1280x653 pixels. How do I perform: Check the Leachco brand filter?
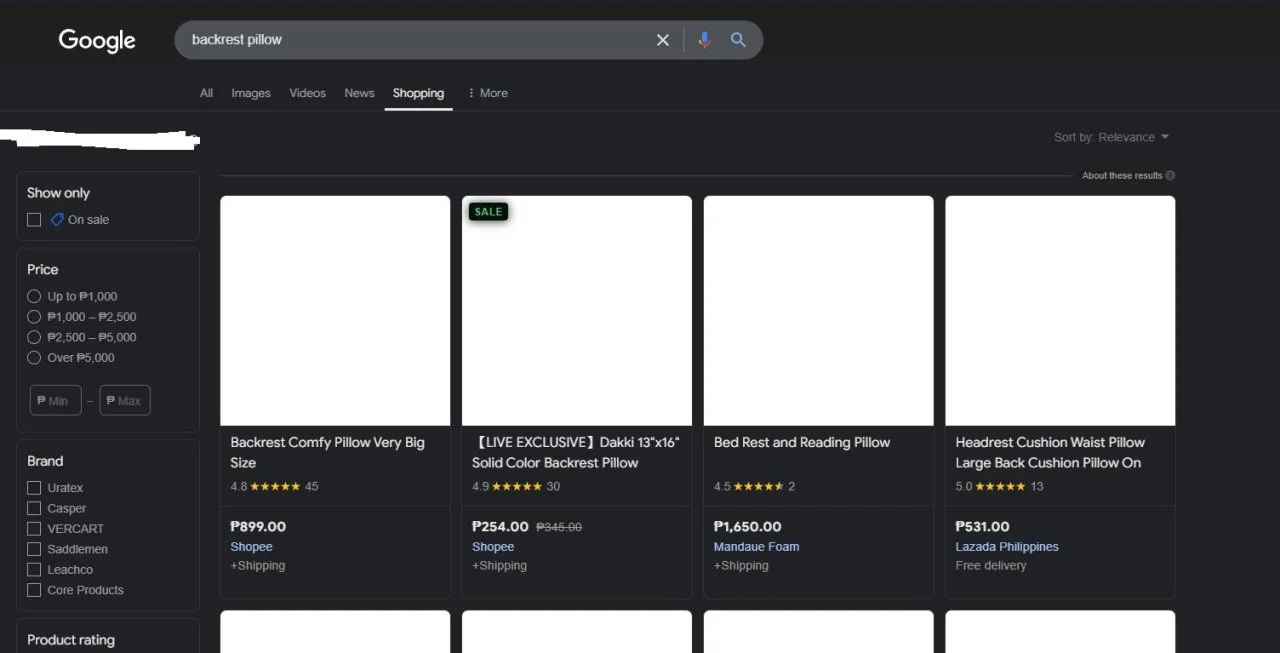pyautogui.click(x=34, y=570)
